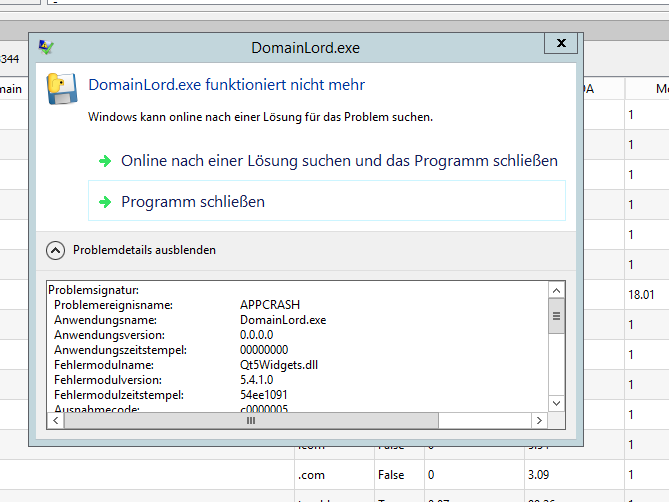Click horizontal scroll right arrow

tap(539, 421)
